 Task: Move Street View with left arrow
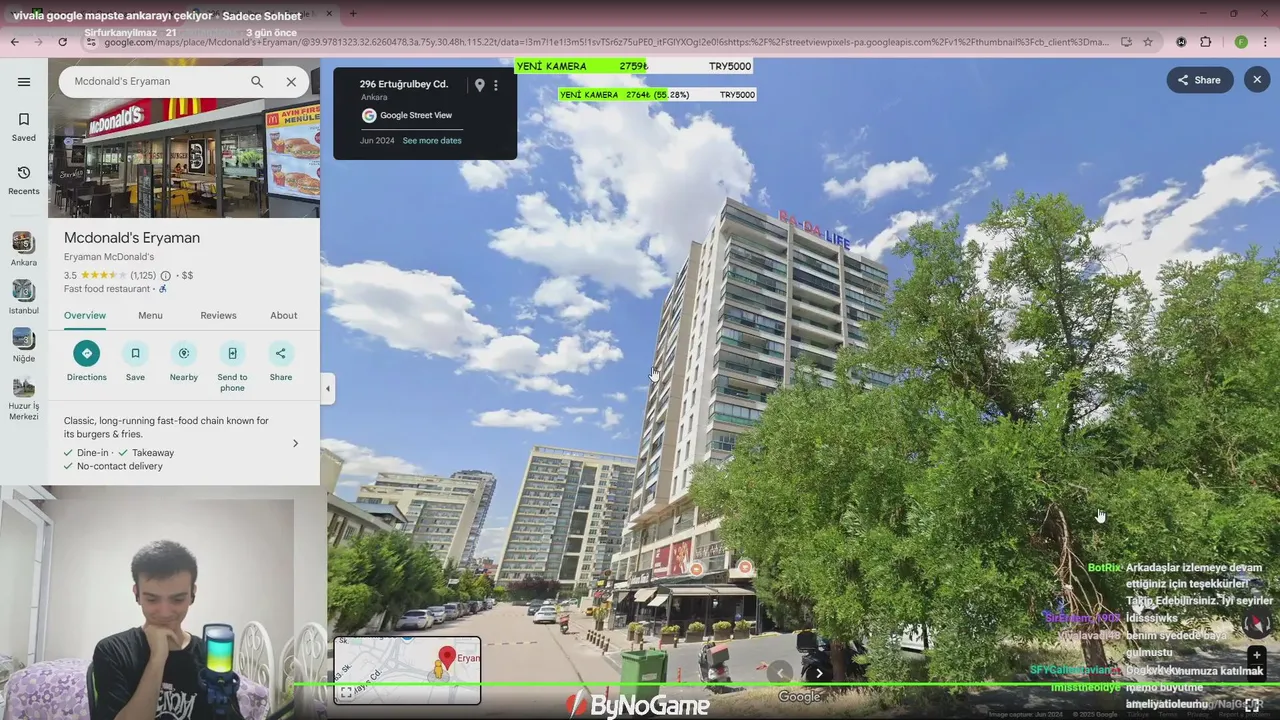click(x=780, y=673)
